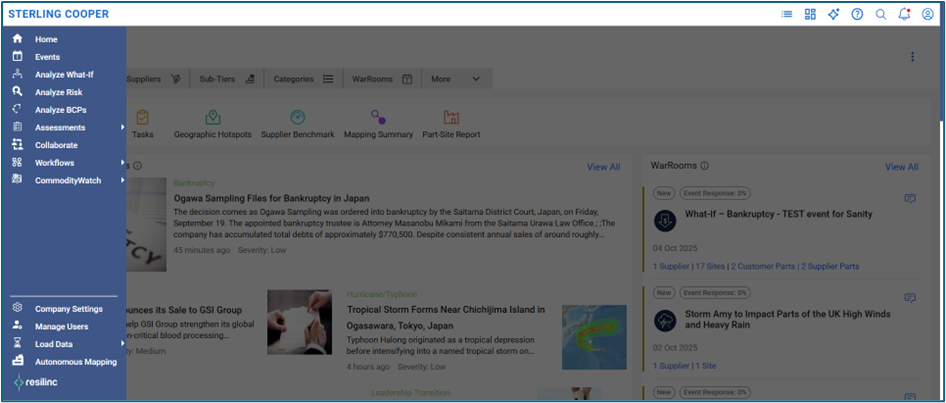Expand the Assessments submenu arrow
This screenshot has height=403, width=946.
(122, 127)
